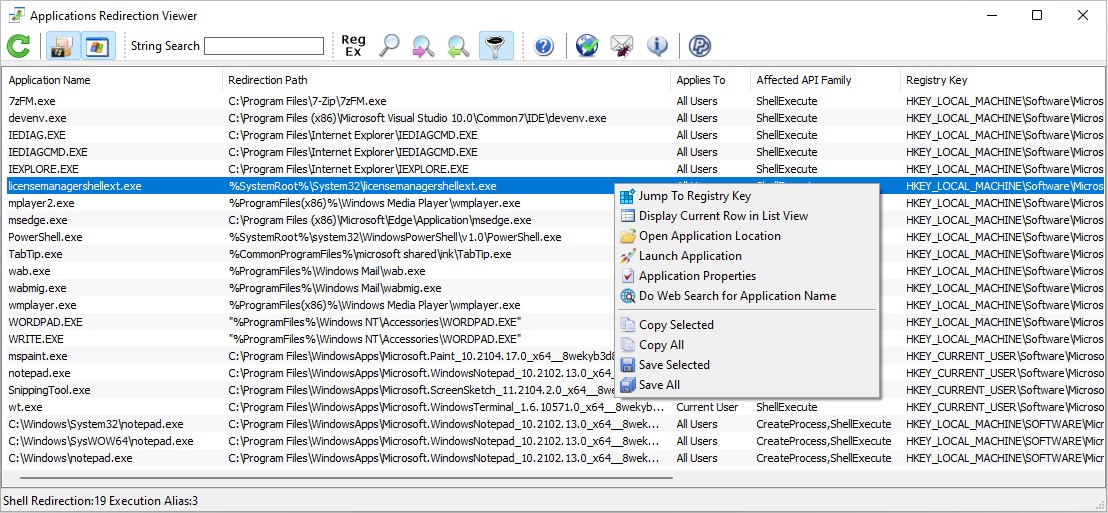Select the SnippingTool.exe row
This screenshot has height=513, width=1108.
pyautogui.click(x=553, y=390)
